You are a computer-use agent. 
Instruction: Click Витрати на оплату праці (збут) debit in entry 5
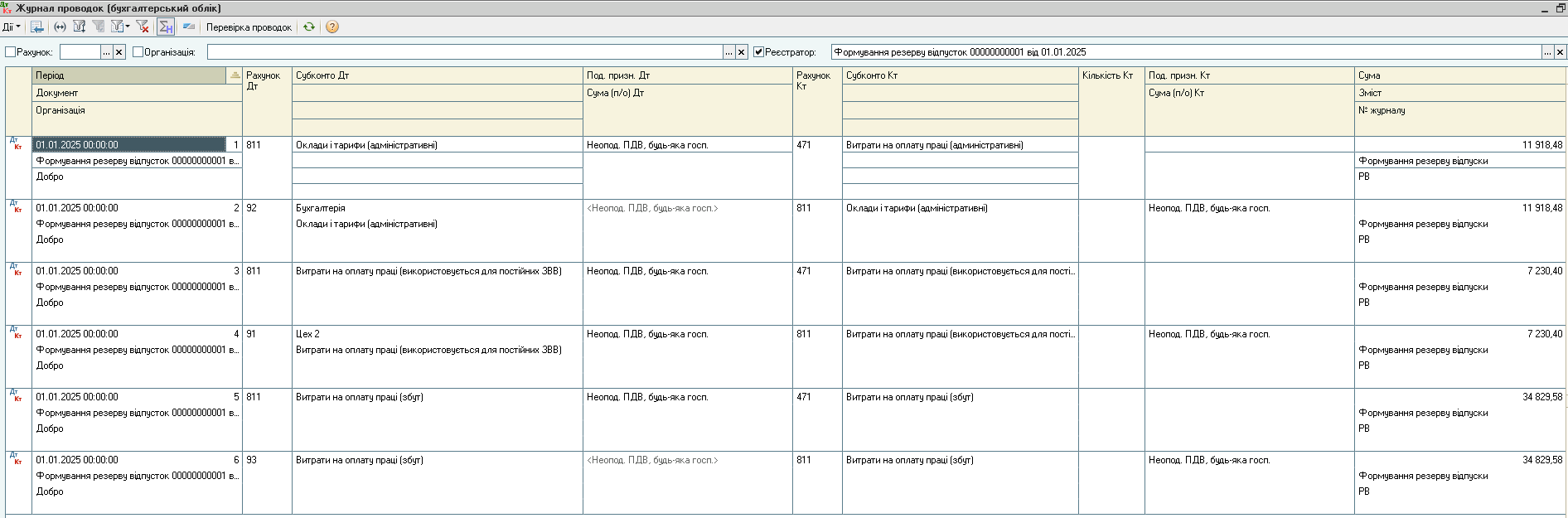click(x=438, y=397)
